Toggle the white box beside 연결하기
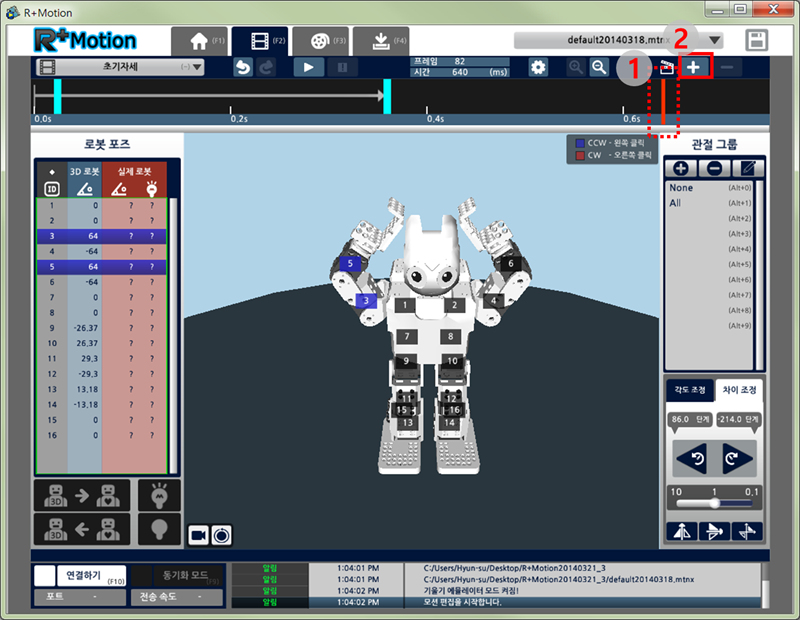 point(44,576)
